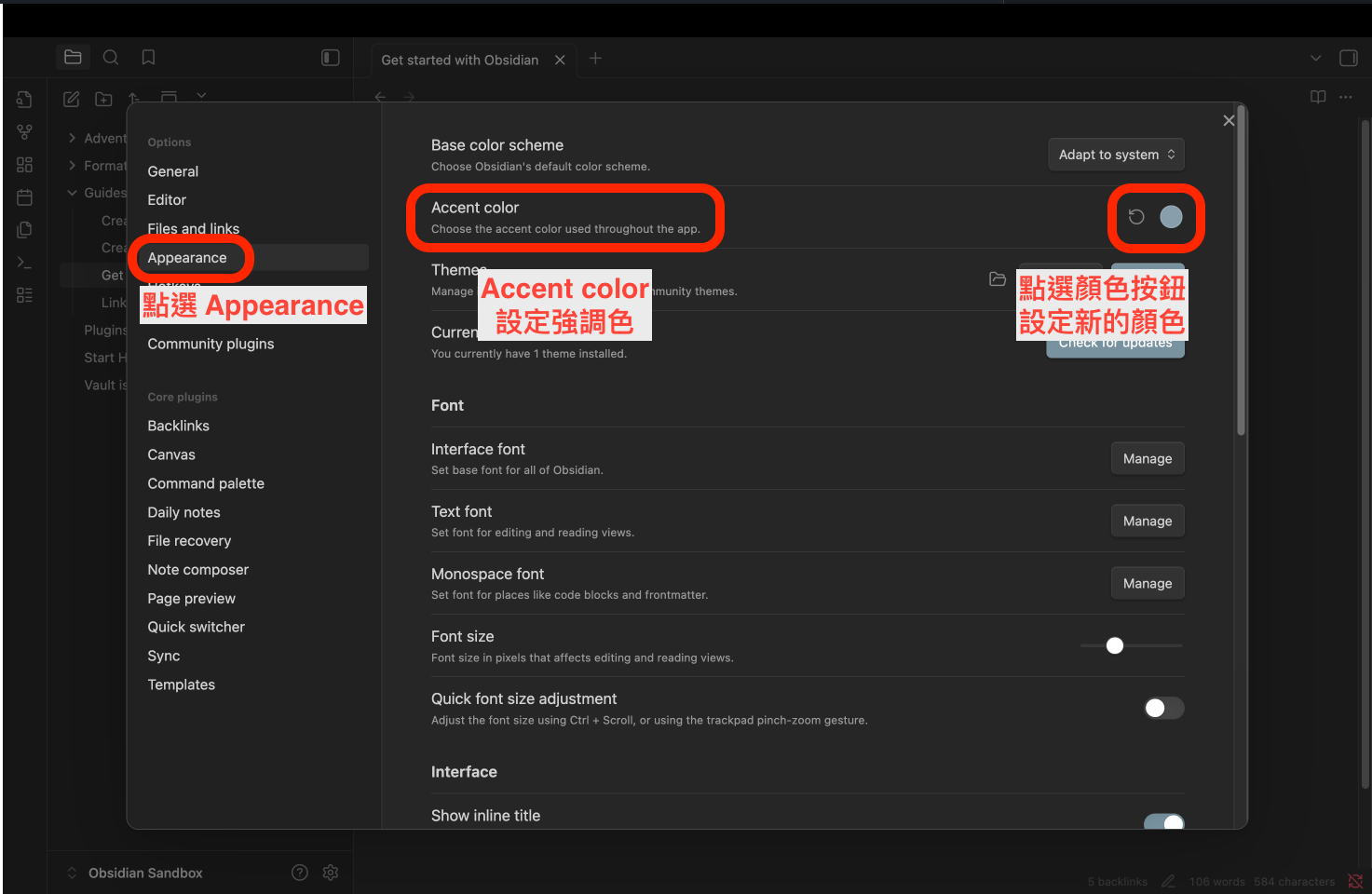Expand the tab list chevron at top right

click(1315, 58)
